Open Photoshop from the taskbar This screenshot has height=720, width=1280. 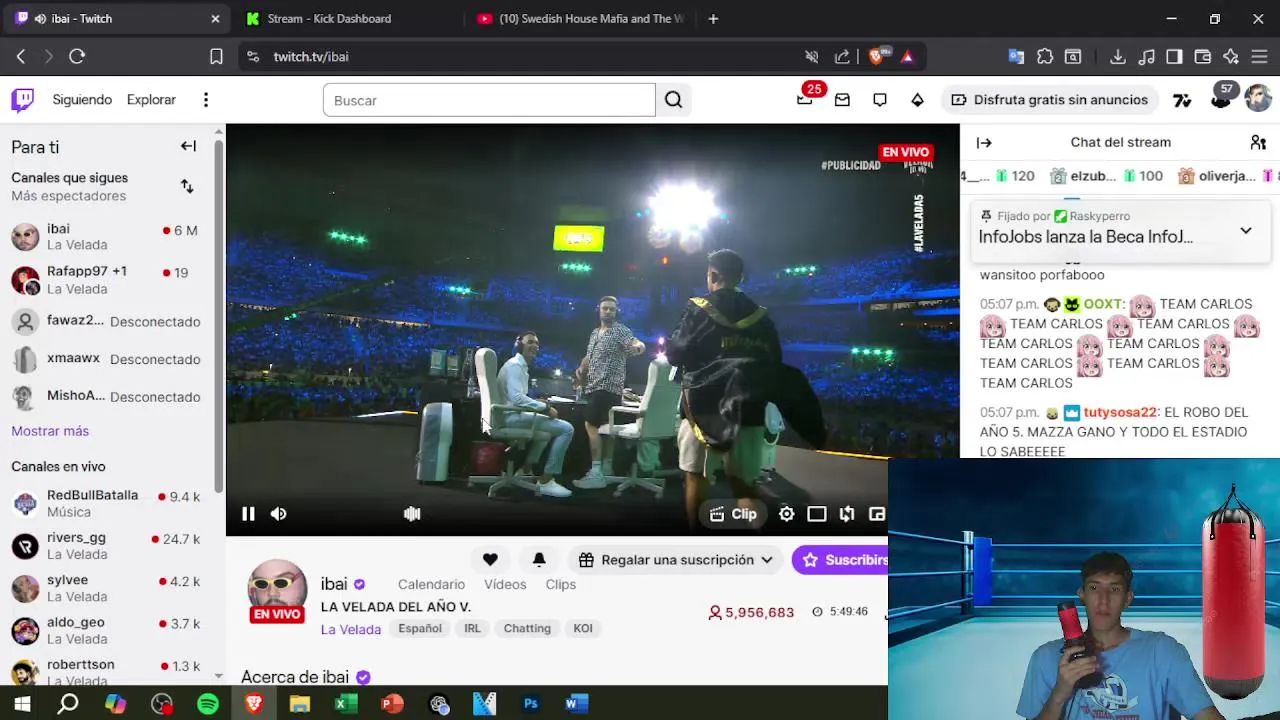click(531, 704)
